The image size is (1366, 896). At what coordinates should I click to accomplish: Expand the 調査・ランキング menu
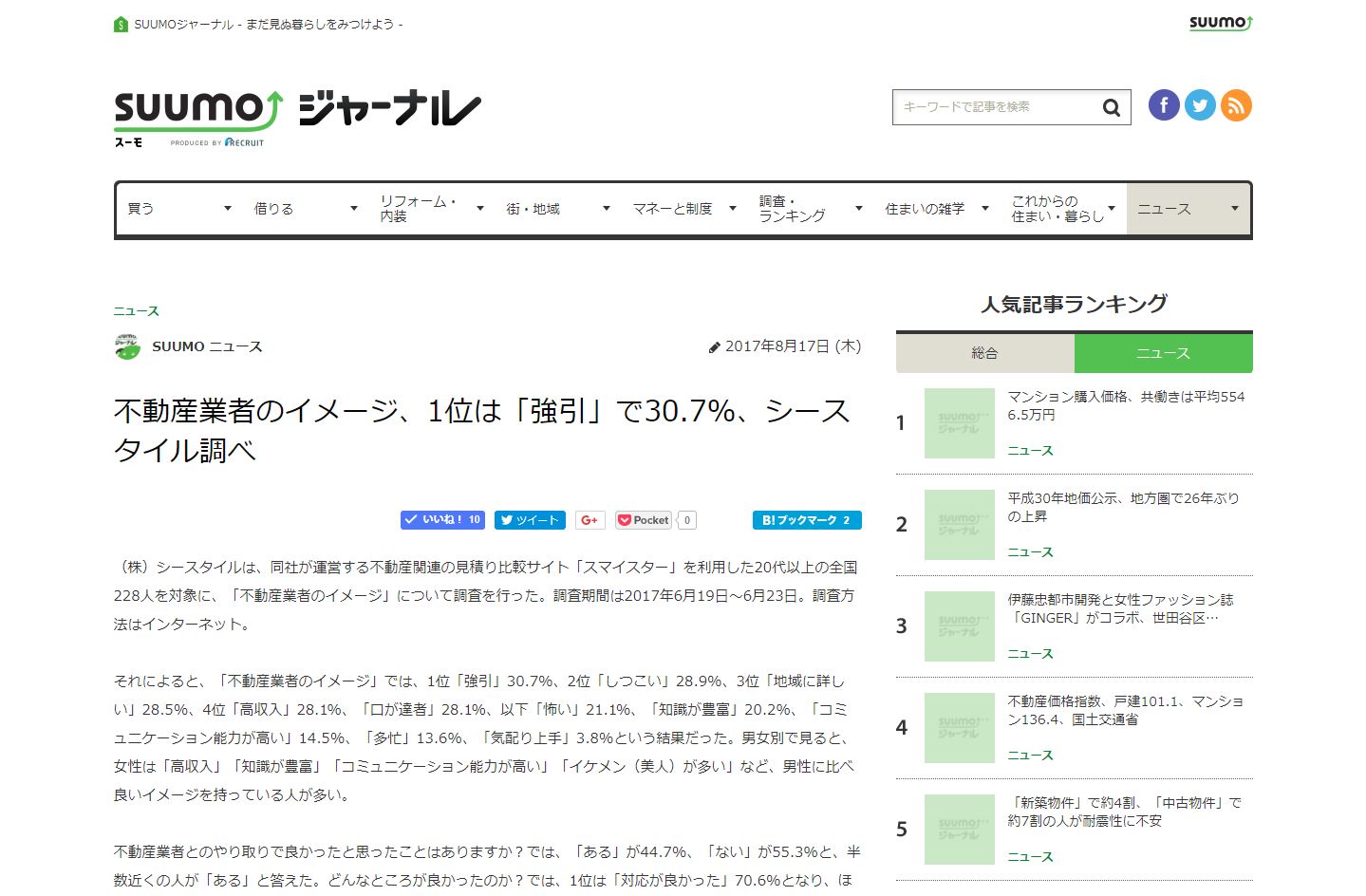coord(811,209)
